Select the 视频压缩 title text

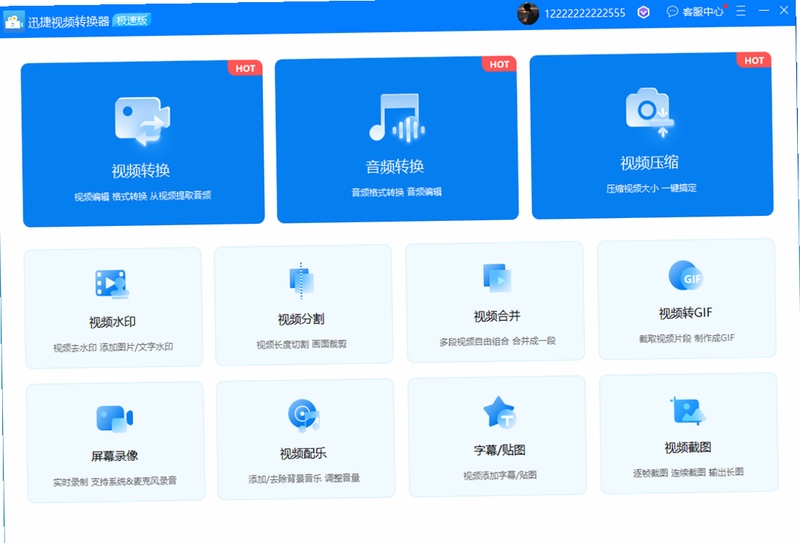[649, 163]
